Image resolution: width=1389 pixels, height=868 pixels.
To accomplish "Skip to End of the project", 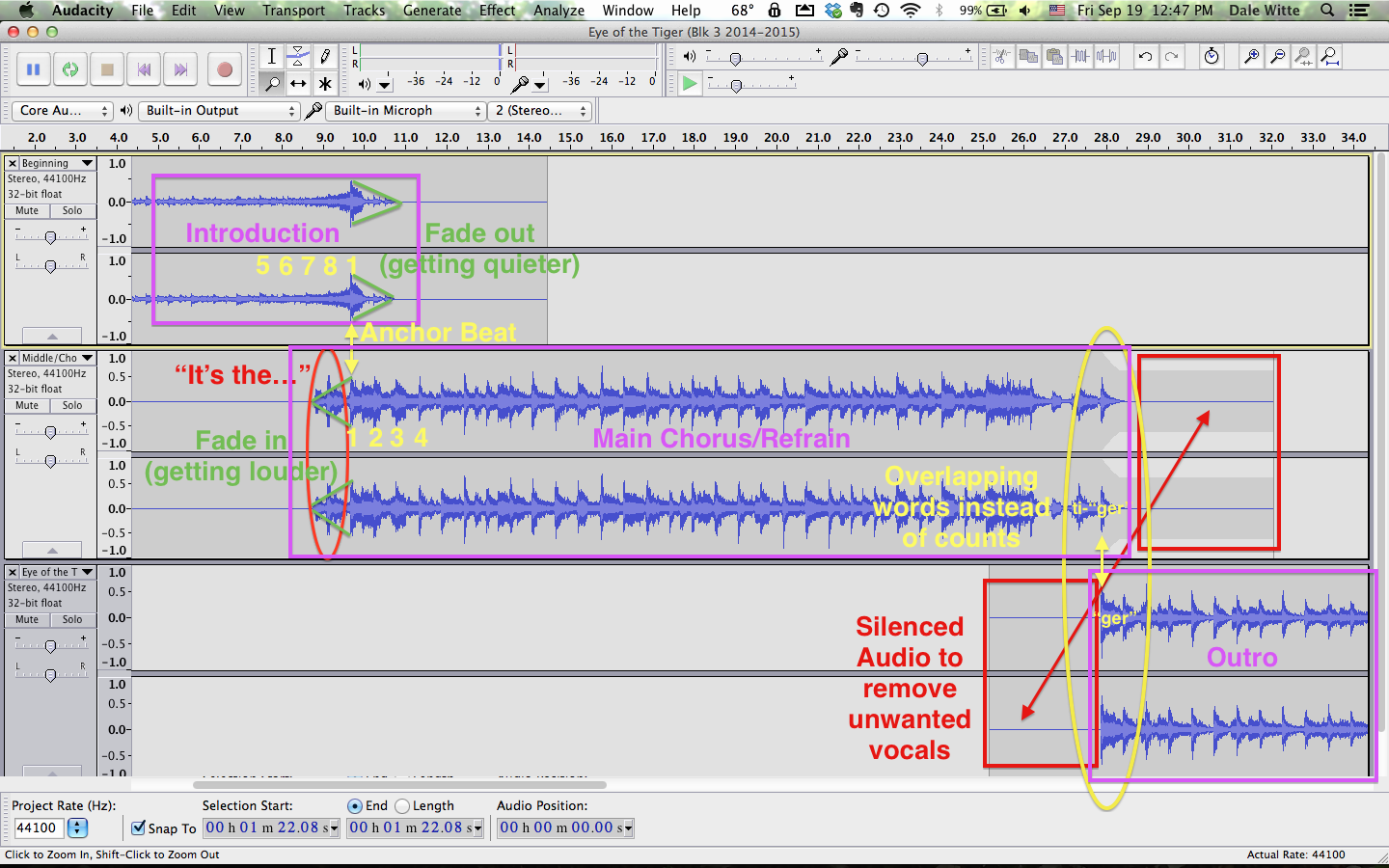I will (x=180, y=69).
